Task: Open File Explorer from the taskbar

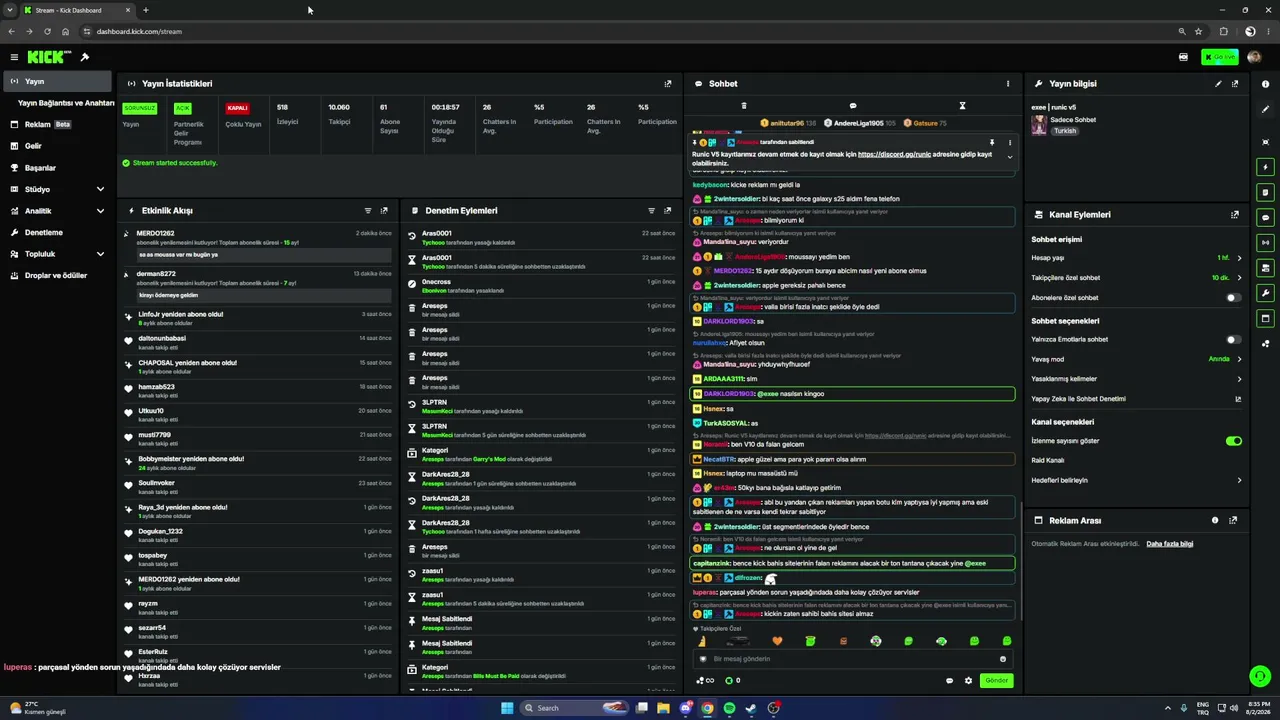Action: (x=663, y=708)
